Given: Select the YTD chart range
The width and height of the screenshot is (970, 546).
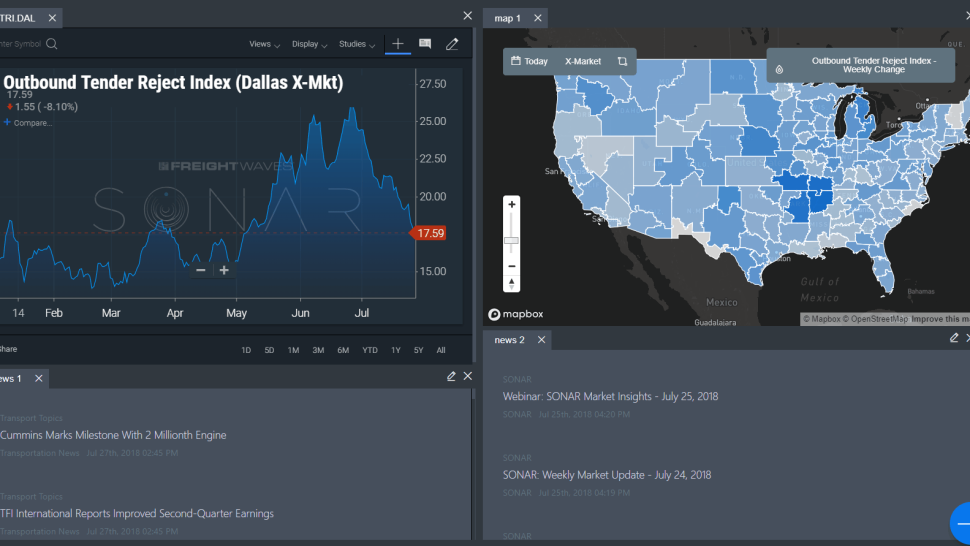Looking at the screenshot, I should click(370, 350).
